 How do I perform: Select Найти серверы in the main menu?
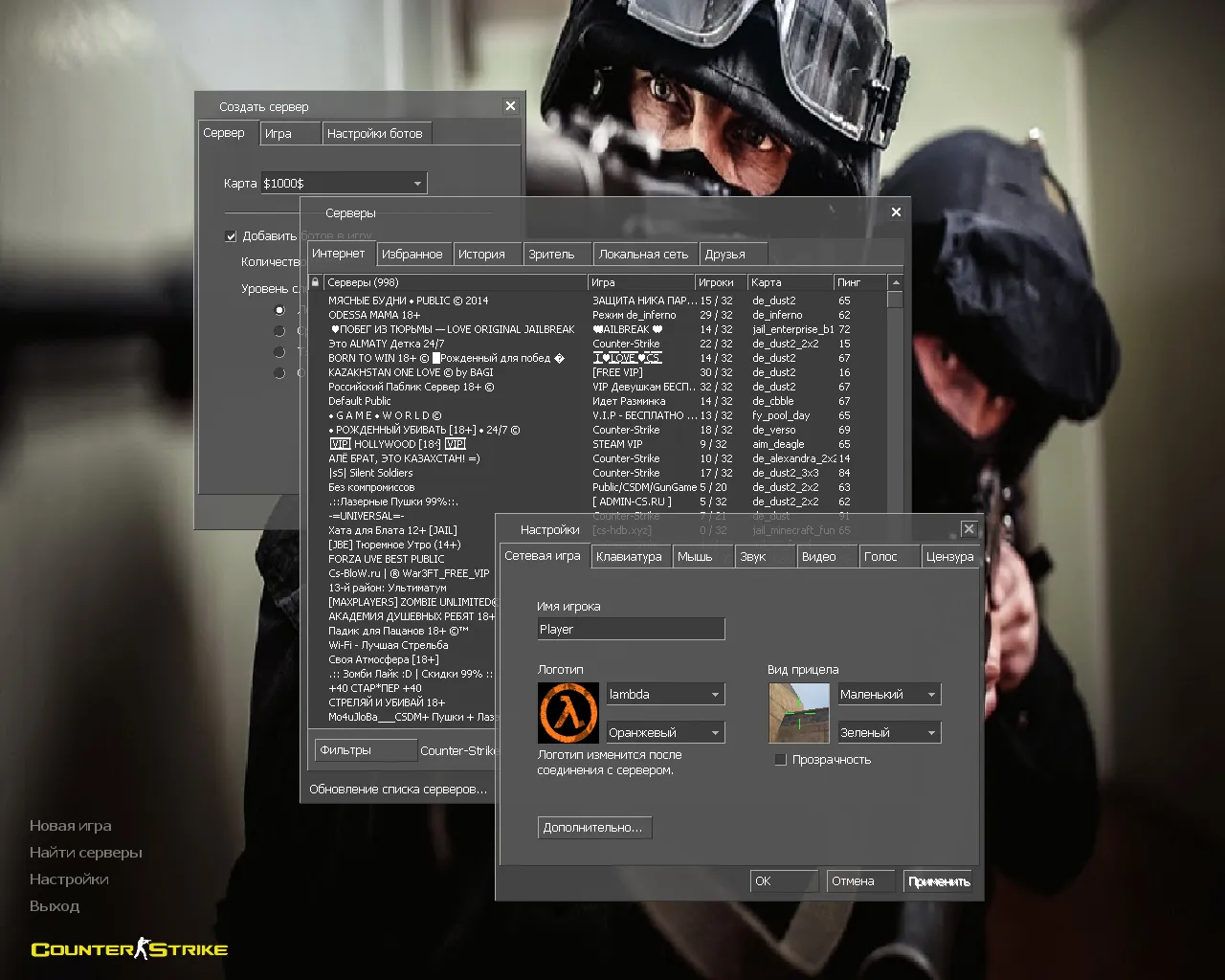coord(84,852)
